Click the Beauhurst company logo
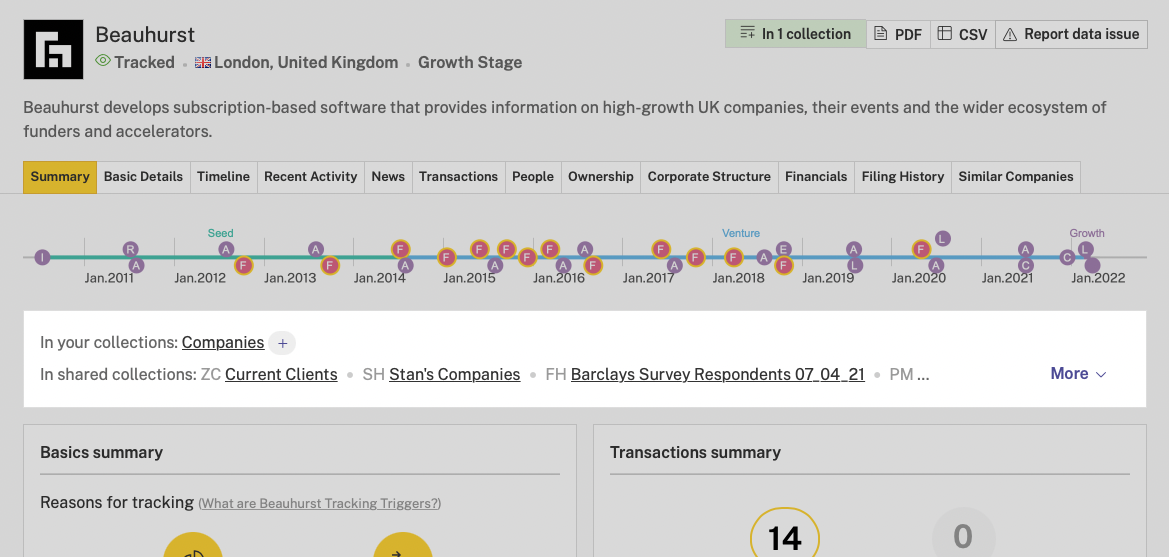 click(54, 49)
